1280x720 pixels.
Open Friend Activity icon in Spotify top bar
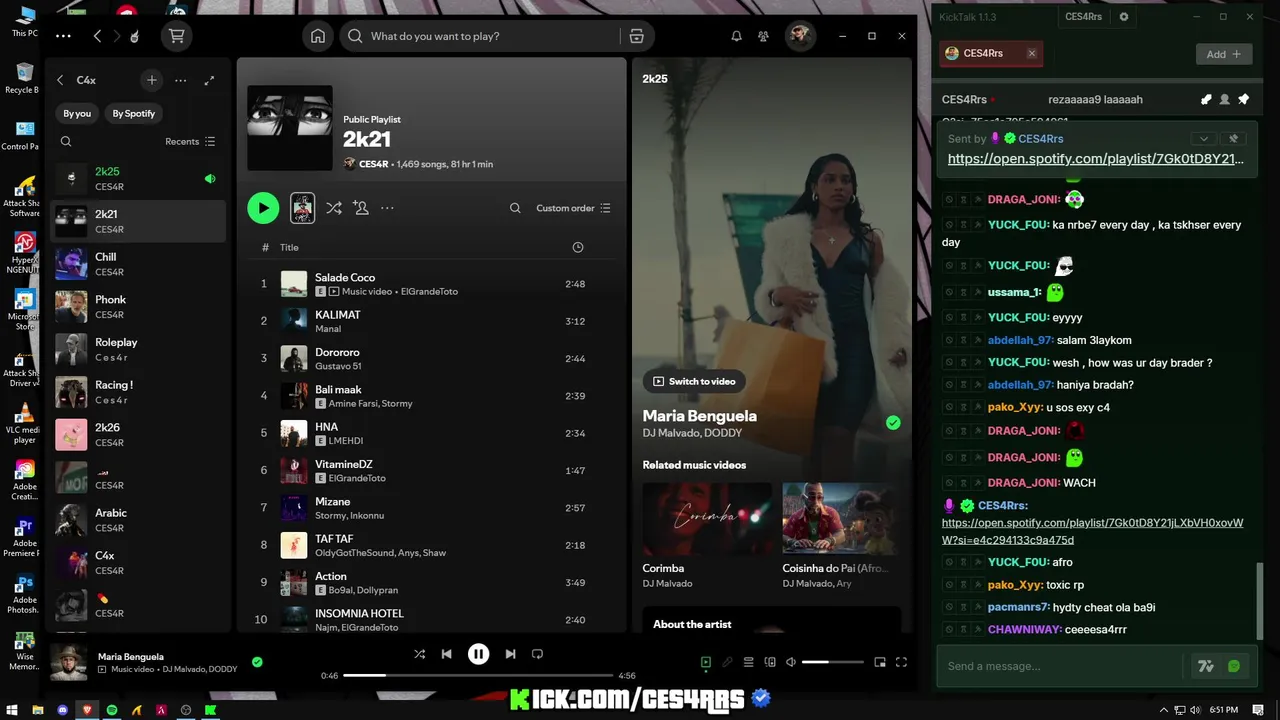[763, 36]
